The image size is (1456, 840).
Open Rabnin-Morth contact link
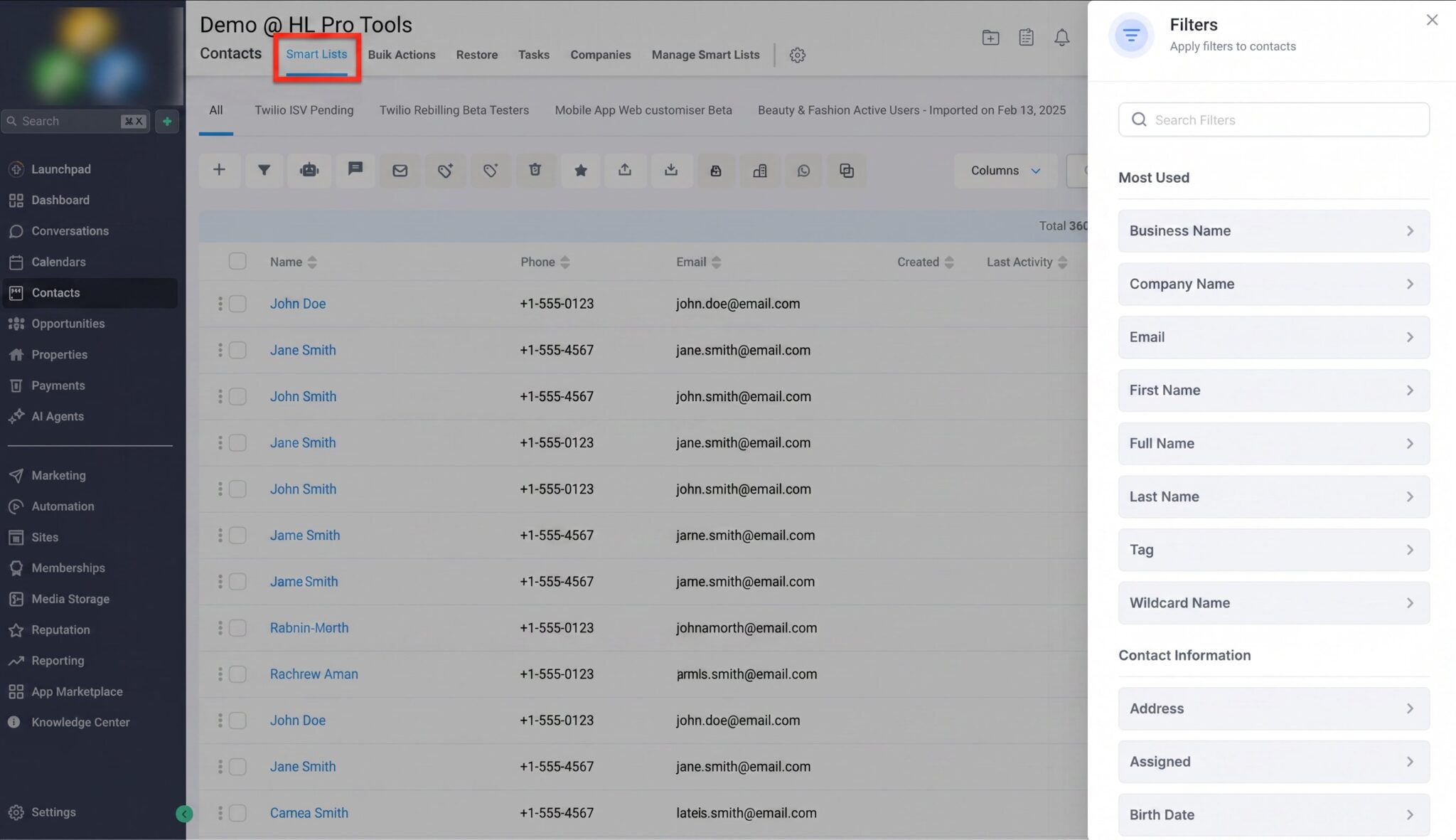pyautogui.click(x=309, y=628)
